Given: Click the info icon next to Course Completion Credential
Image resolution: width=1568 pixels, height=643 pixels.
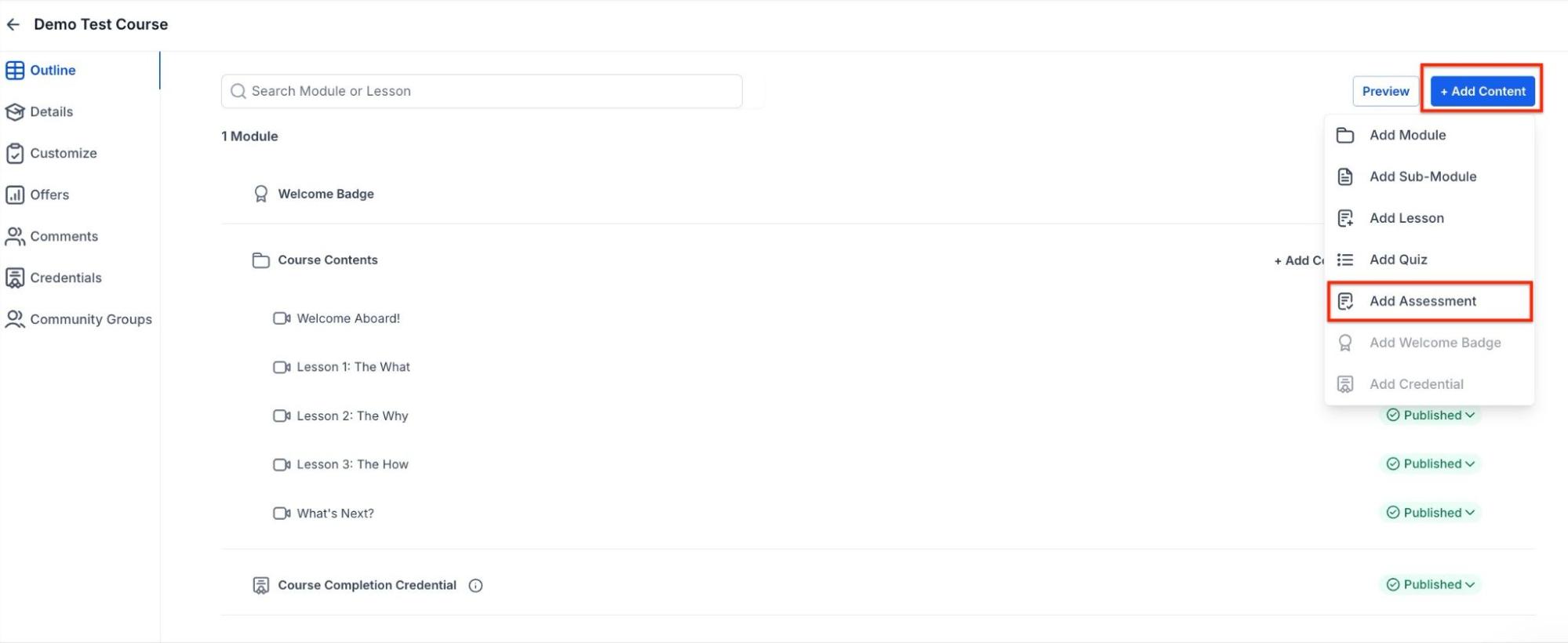Looking at the screenshot, I should [x=475, y=586].
